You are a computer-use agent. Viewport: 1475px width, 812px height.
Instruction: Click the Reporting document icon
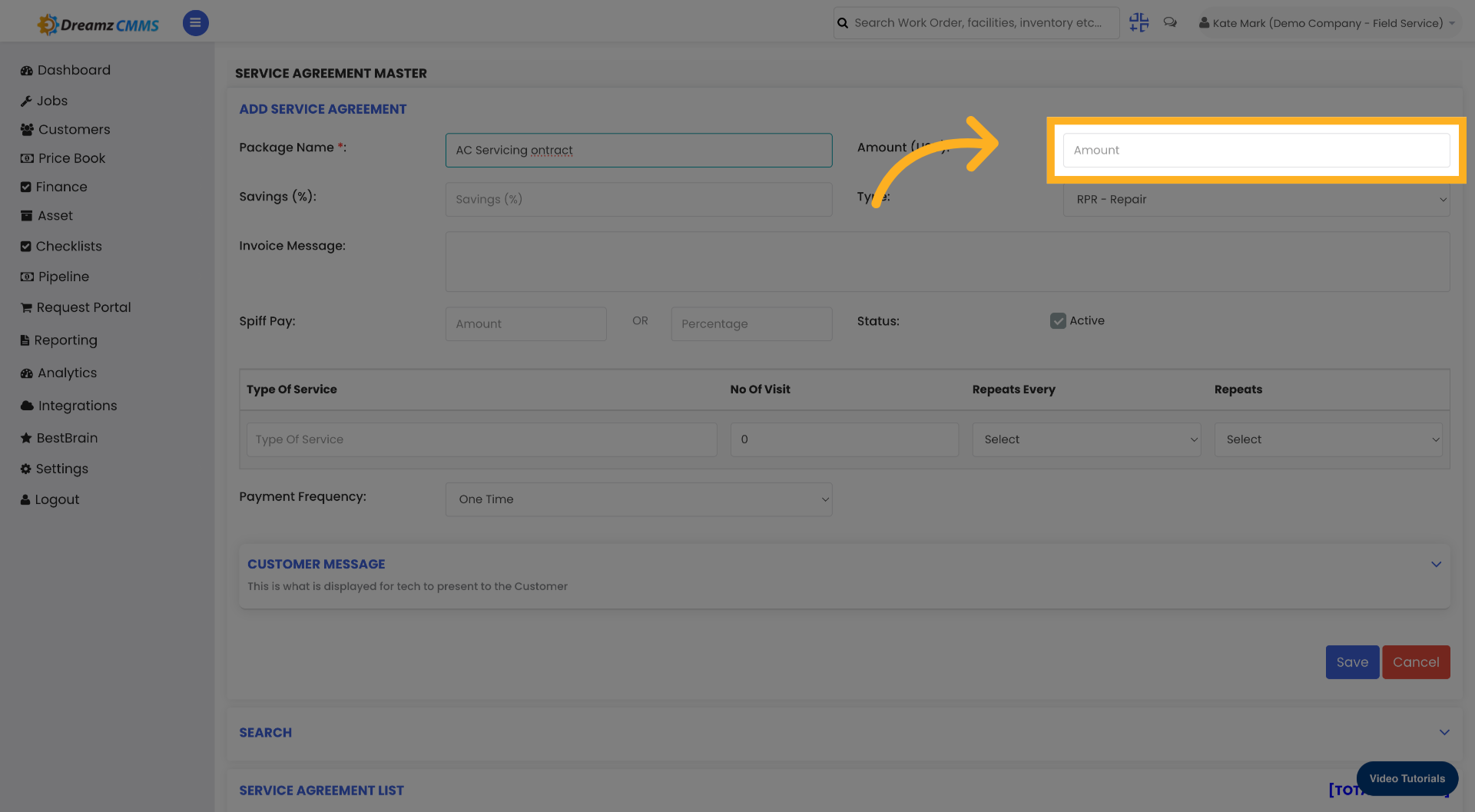pyautogui.click(x=25, y=340)
